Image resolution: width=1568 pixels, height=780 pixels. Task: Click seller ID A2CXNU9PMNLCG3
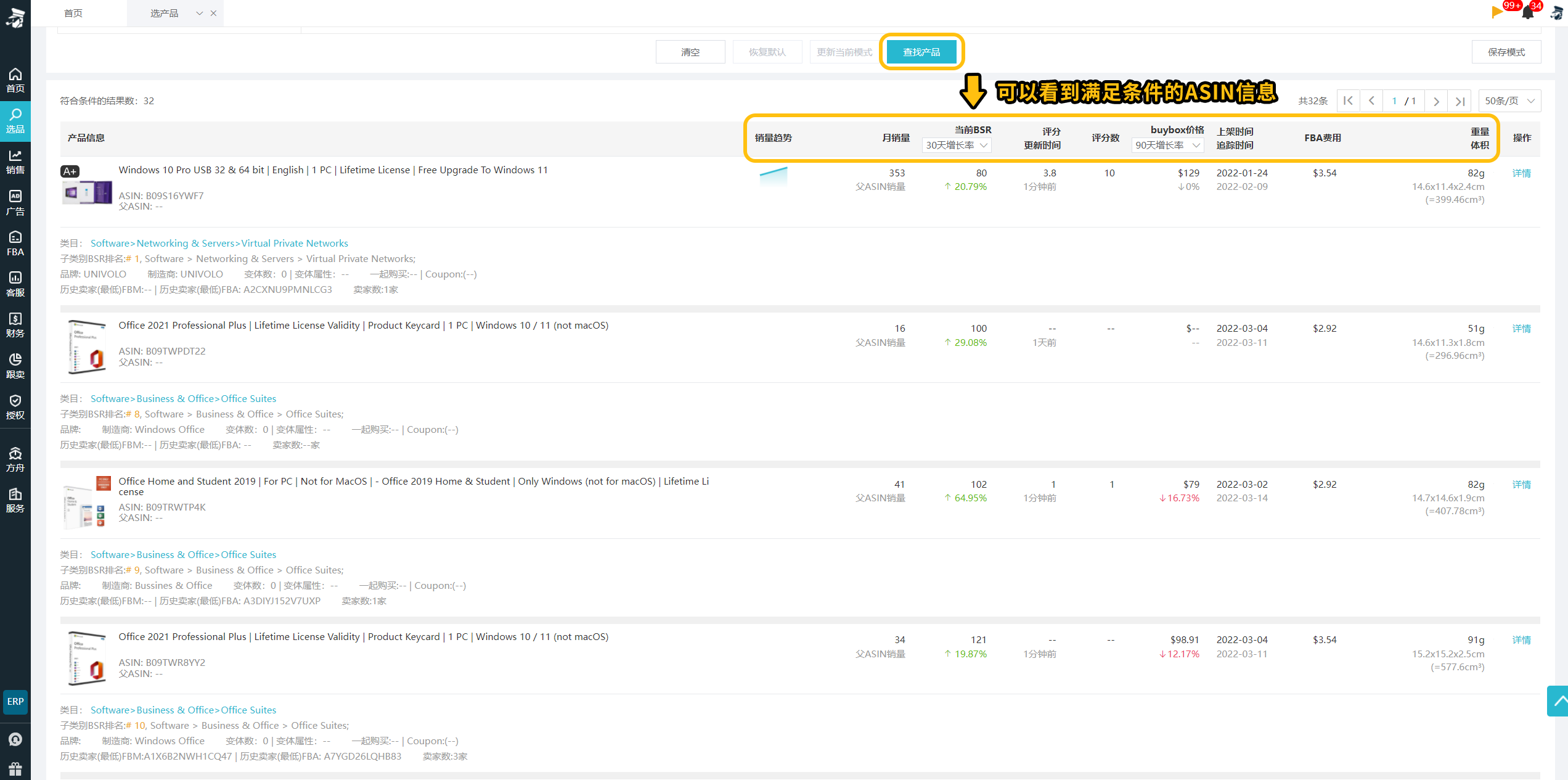(287, 289)
